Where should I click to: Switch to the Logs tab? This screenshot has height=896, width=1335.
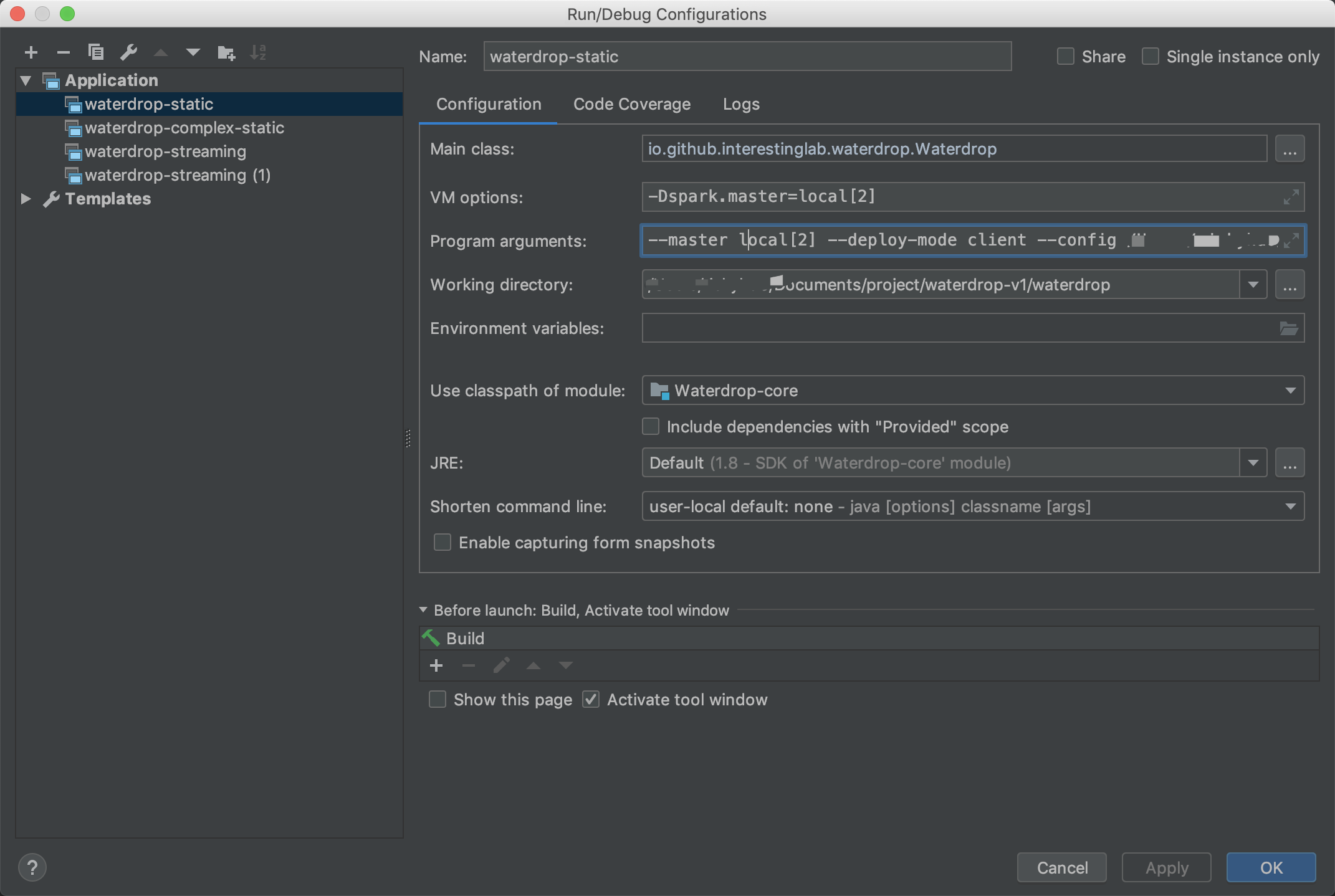(x=741, y=104)
